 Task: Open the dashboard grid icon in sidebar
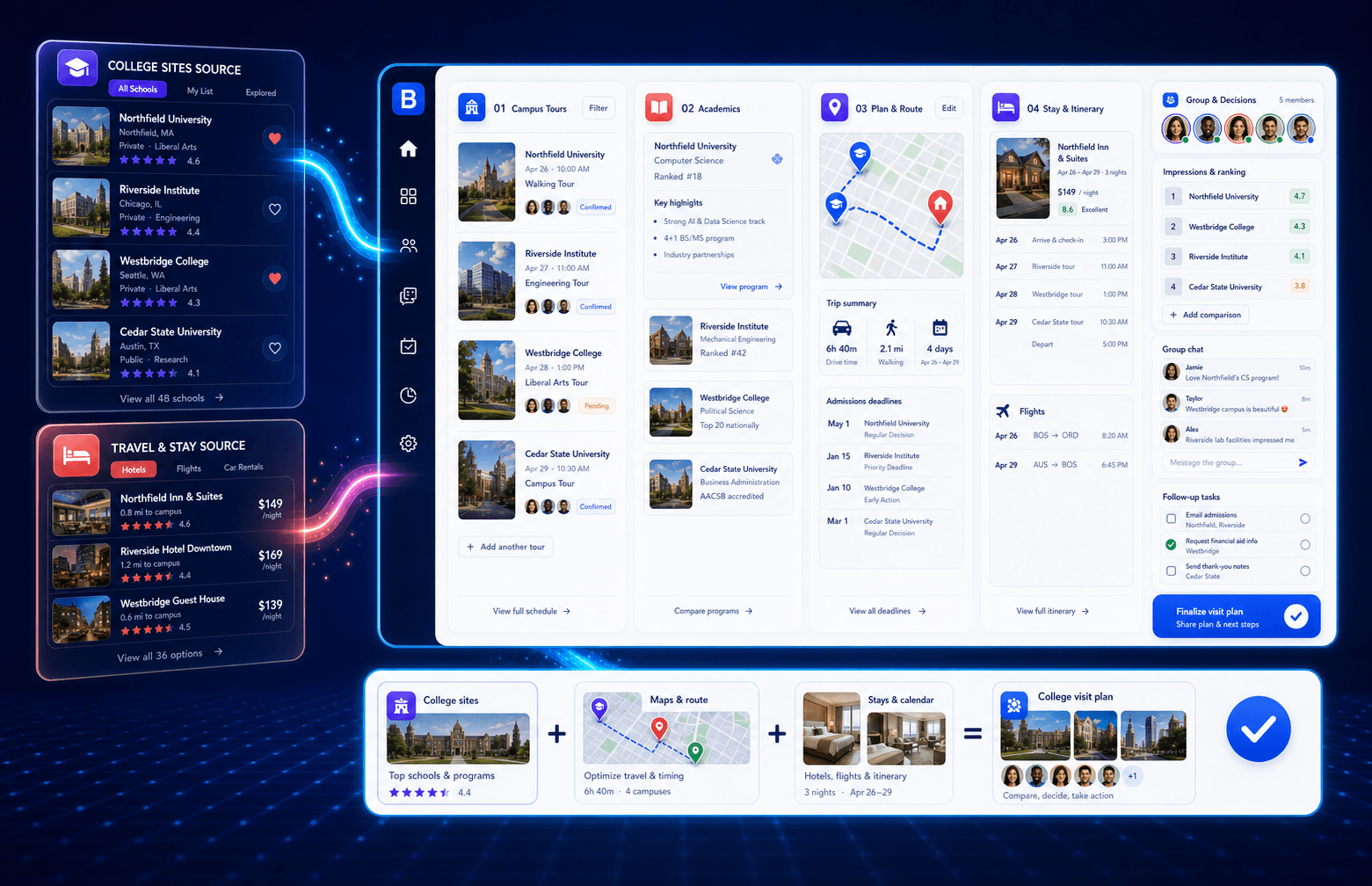click(x=408, y=196)
